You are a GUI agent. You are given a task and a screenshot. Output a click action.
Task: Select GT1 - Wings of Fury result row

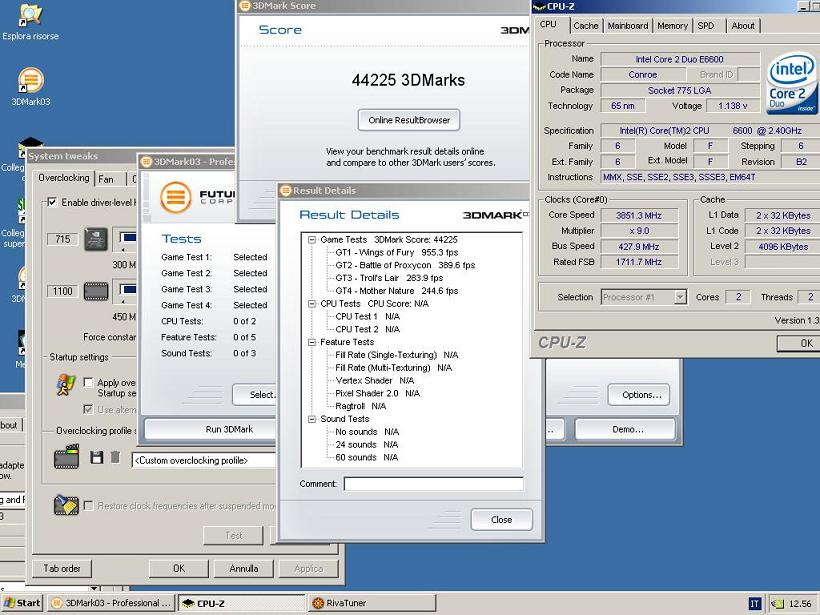pos(397,252)
